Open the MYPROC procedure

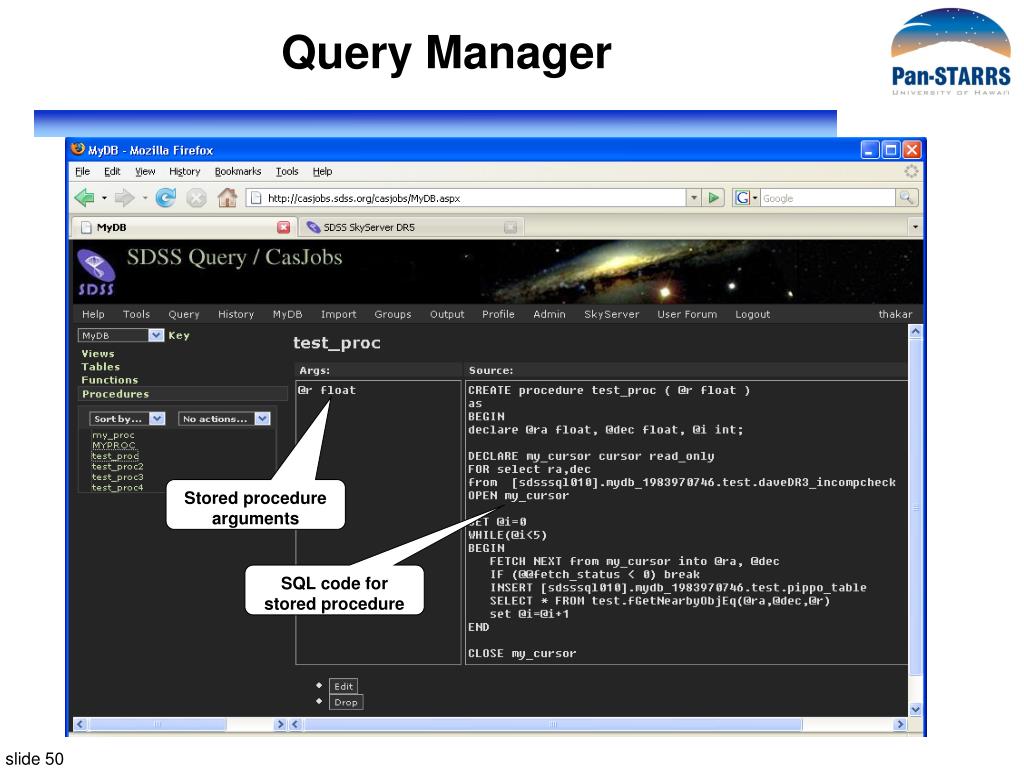point(114,445)
